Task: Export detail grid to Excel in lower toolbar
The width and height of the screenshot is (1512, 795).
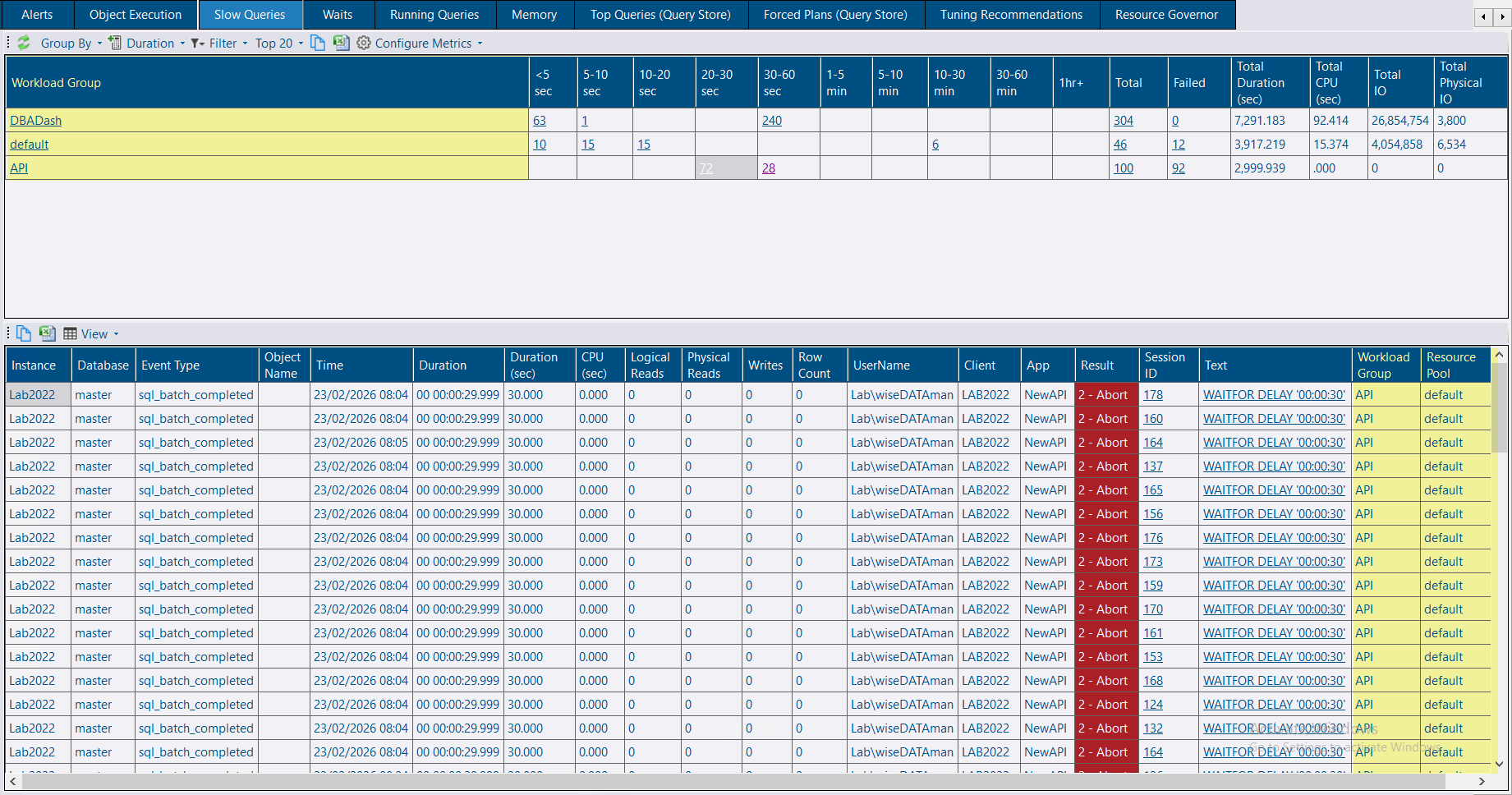Action: click(x=48, y=333)
